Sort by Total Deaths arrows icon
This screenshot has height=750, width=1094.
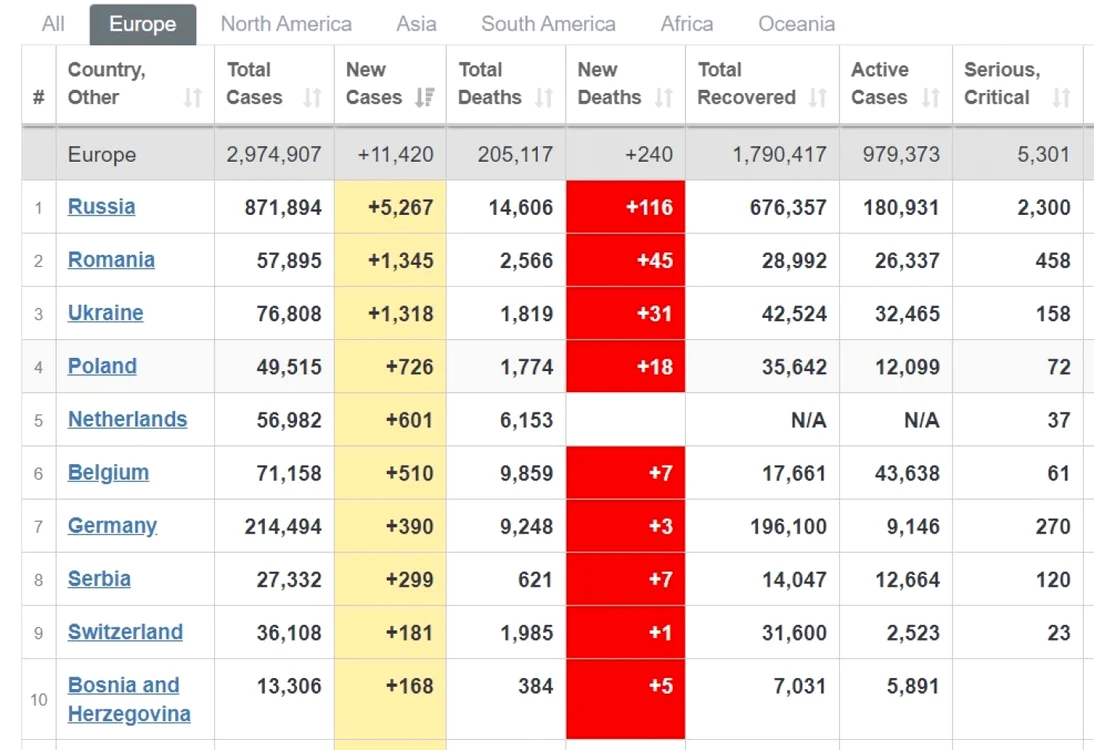(544, 98)
